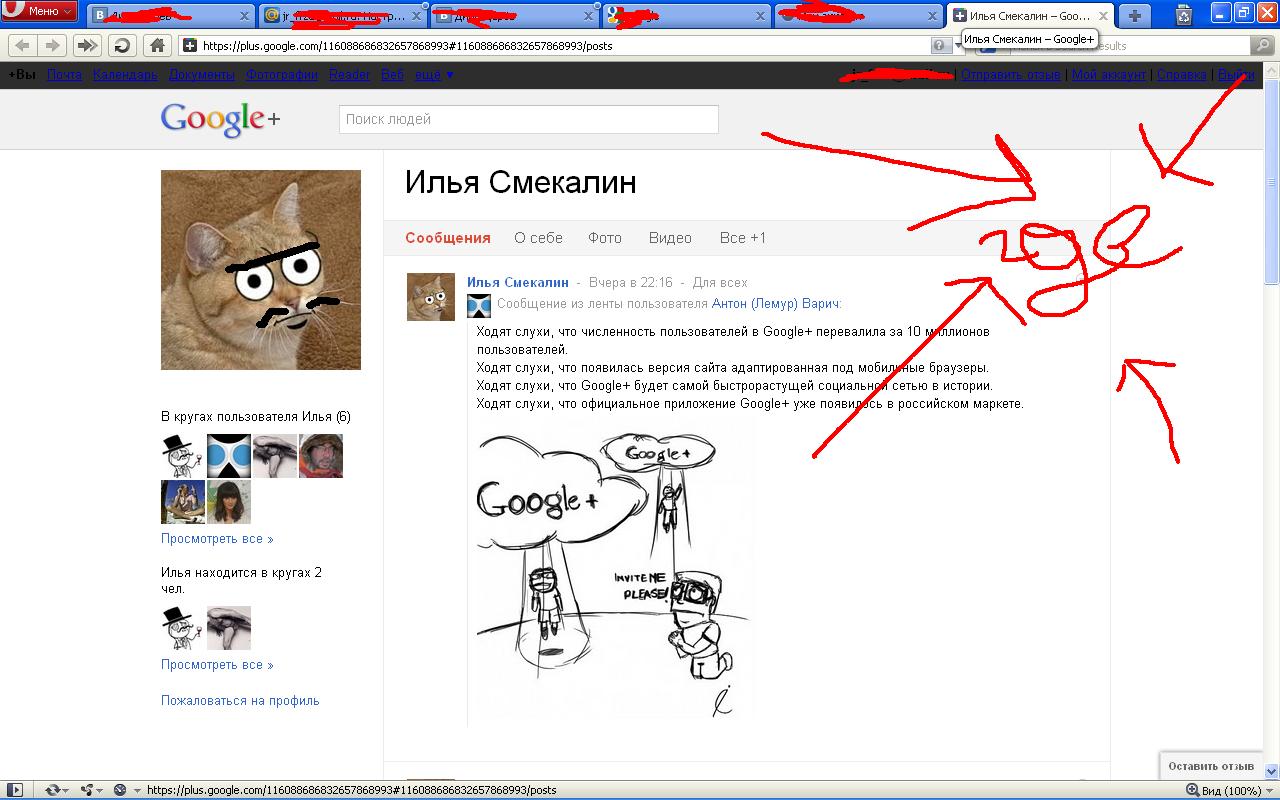Open the Opera Turbo icon dropdown

point(126,790)
